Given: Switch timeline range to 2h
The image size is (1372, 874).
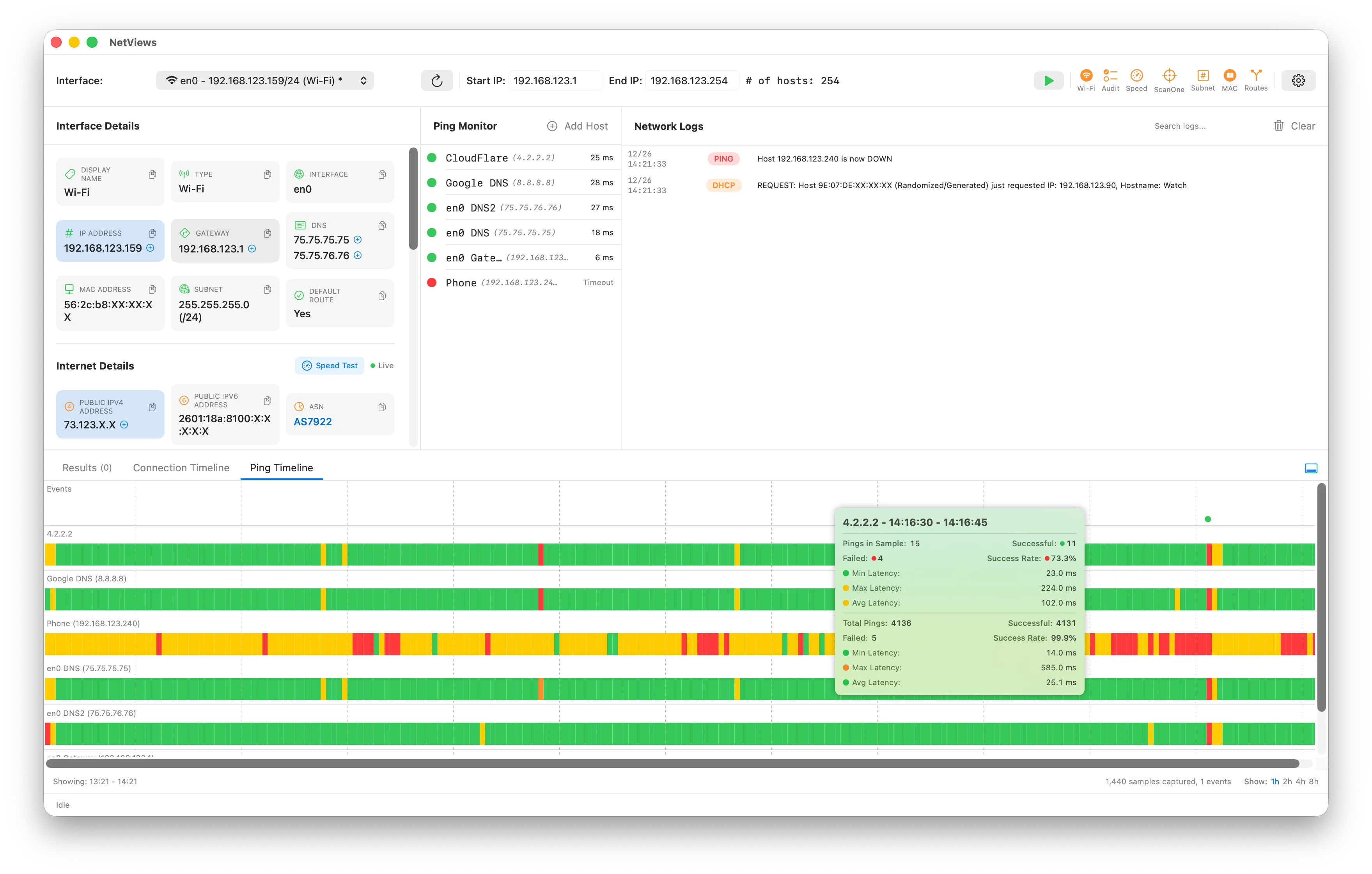Looking at the screenshot, I should click(x=1287, y=781).
